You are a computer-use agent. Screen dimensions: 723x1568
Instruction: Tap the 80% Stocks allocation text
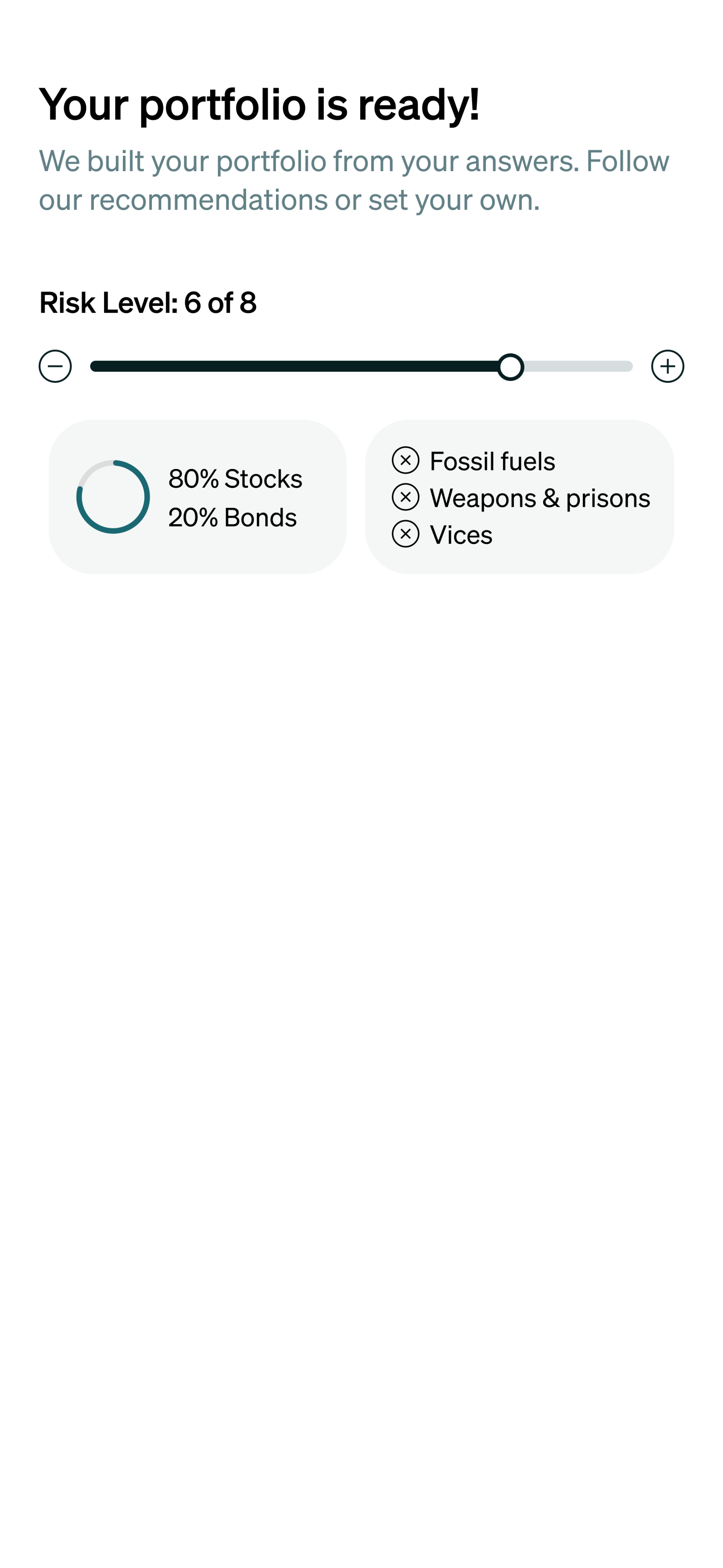point(235,479)
